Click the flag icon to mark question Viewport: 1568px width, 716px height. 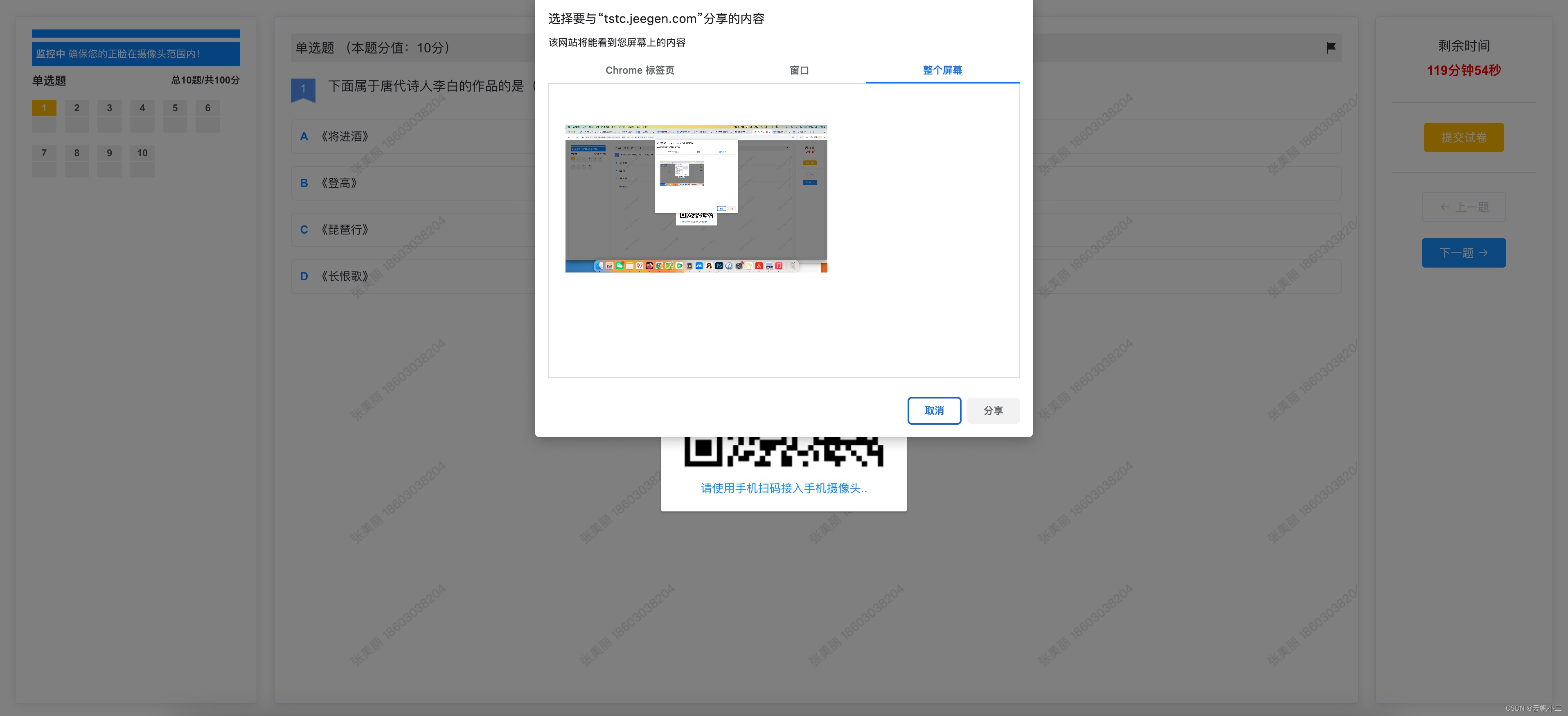pos(1331,47)
